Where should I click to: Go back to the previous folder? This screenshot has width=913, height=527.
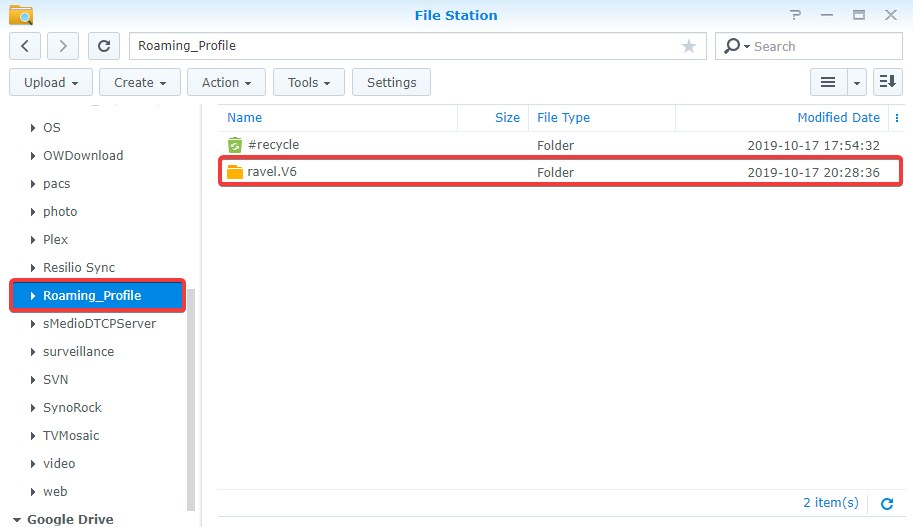pos(25,46)
